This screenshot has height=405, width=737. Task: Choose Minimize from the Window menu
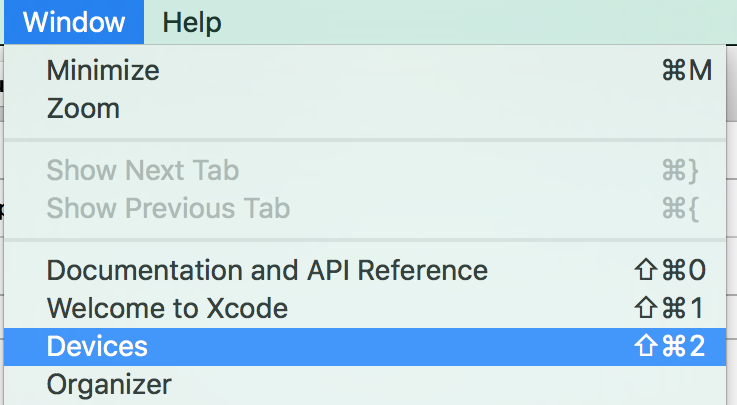[x=103, y=71]
